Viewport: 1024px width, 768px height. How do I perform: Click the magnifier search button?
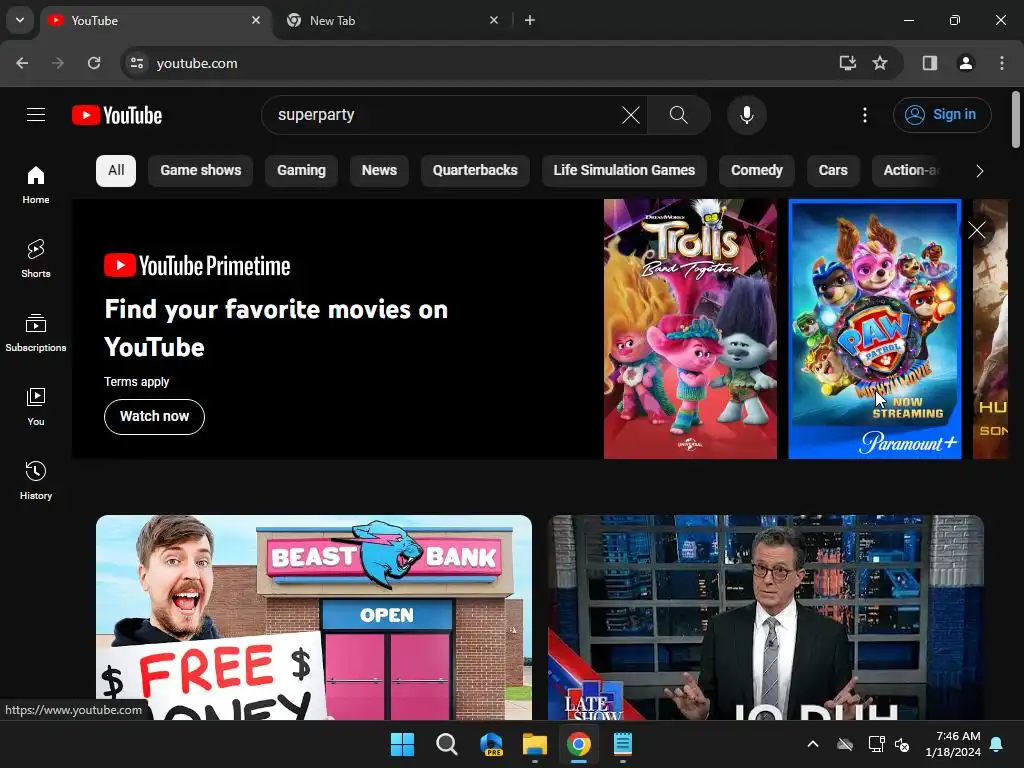click(x=679, y=116)
